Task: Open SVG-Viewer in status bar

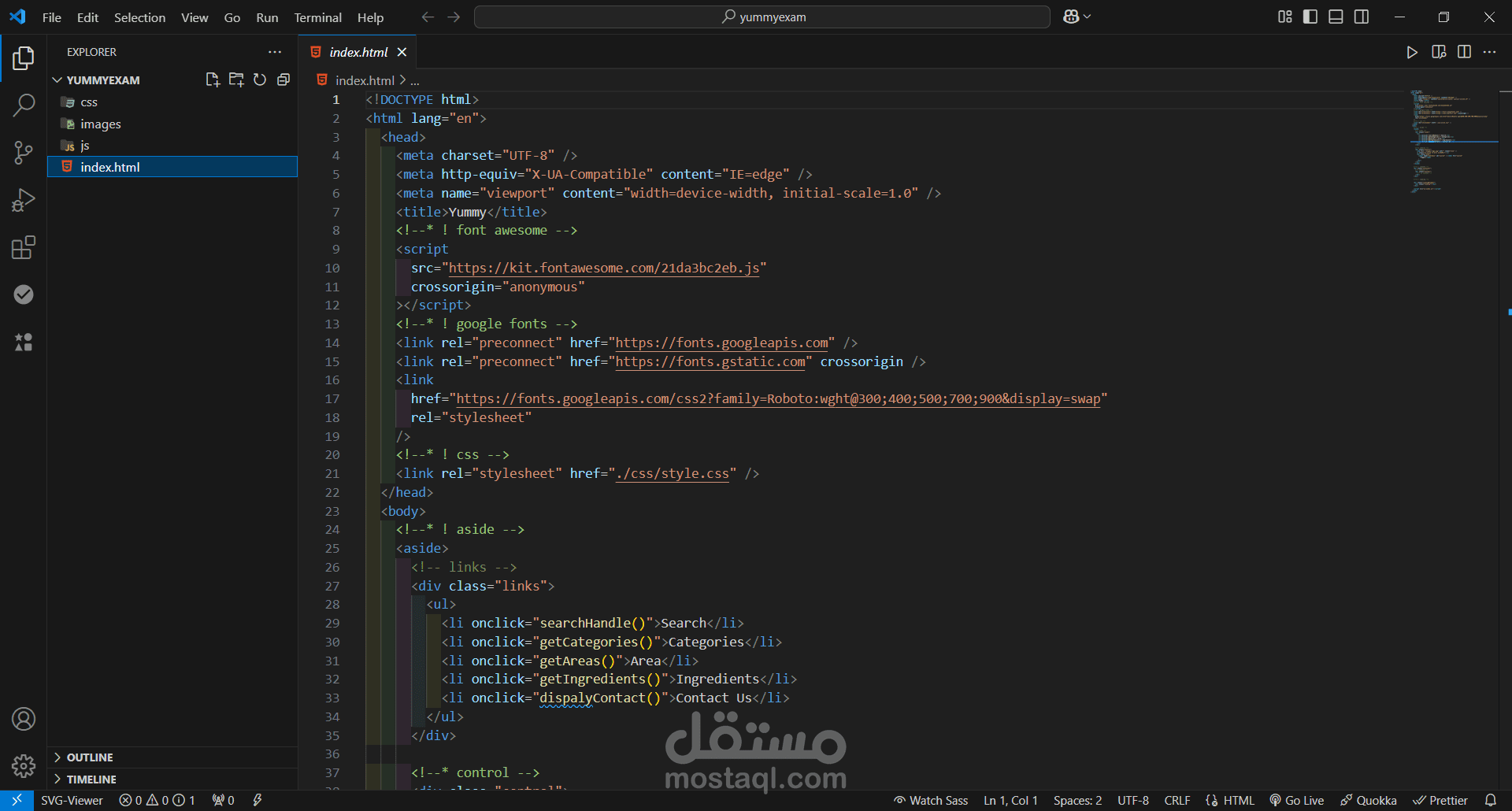Action: [x=72, y=800]
